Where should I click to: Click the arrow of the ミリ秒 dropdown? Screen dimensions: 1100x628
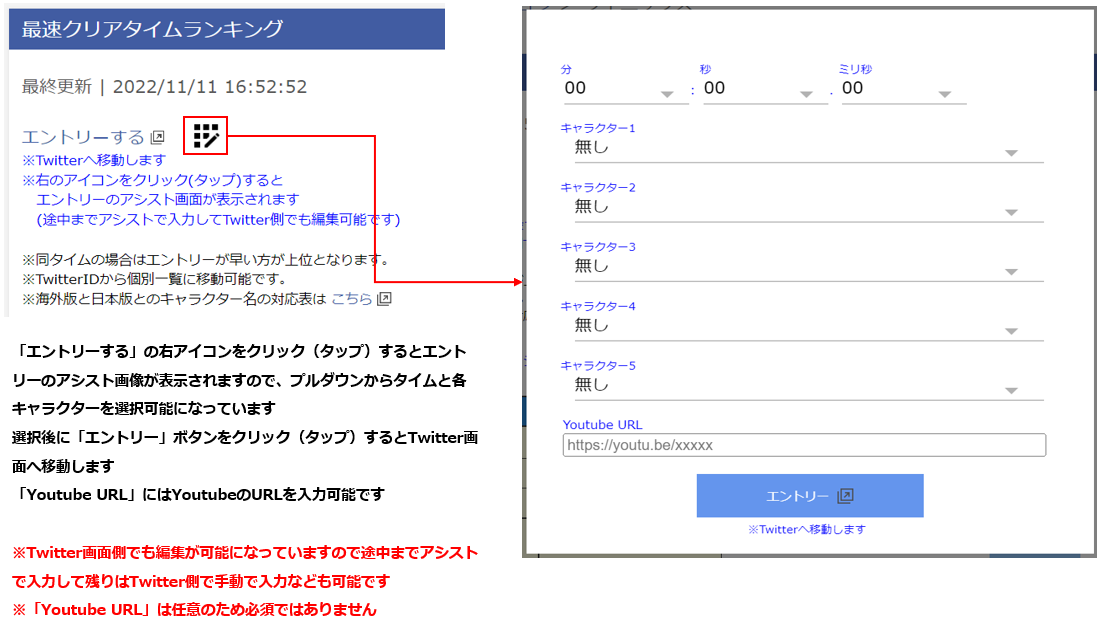click(x=944, y=95)
